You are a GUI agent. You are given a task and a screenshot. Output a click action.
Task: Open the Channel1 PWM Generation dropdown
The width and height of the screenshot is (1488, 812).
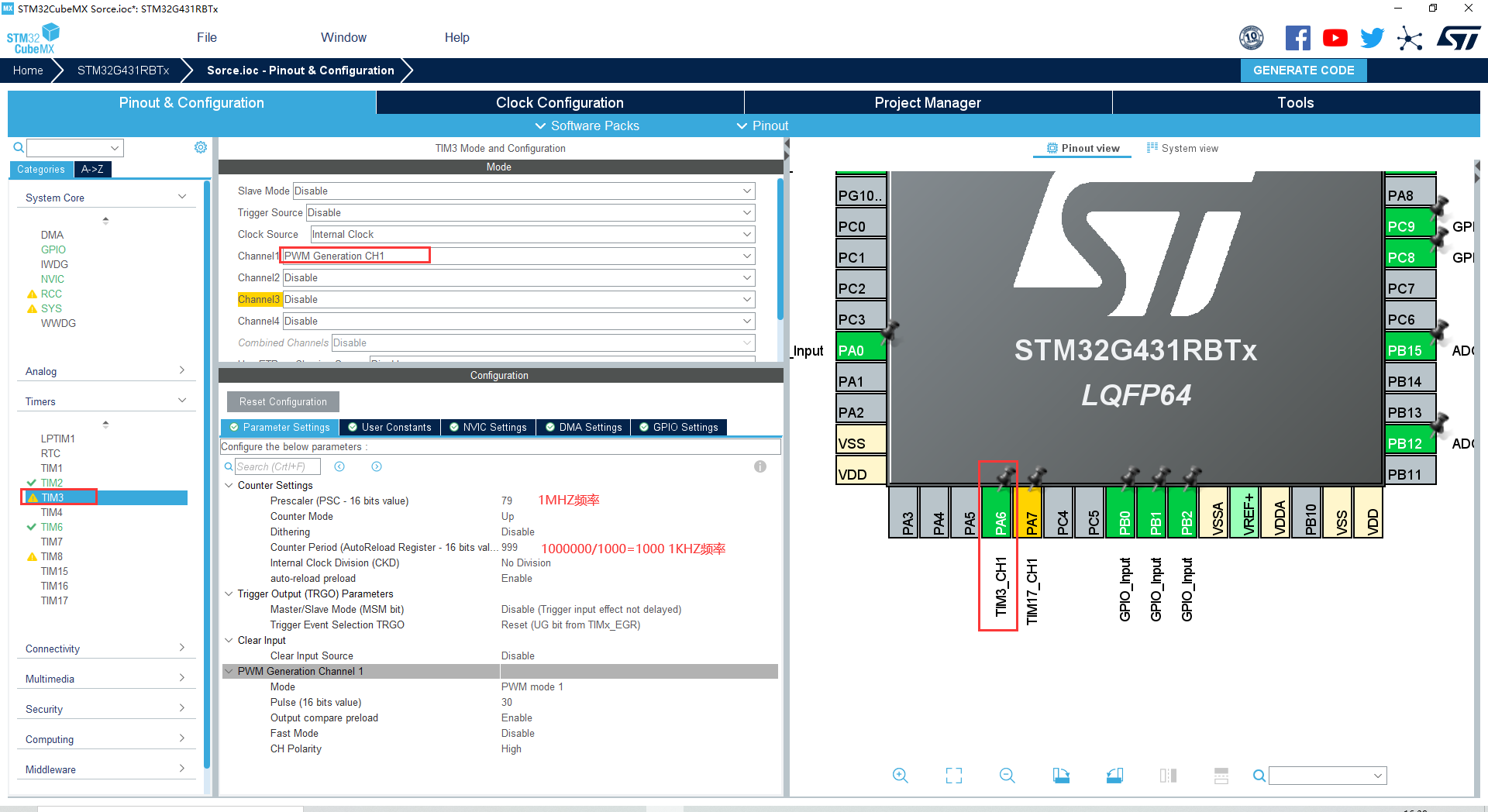(518, 256)
